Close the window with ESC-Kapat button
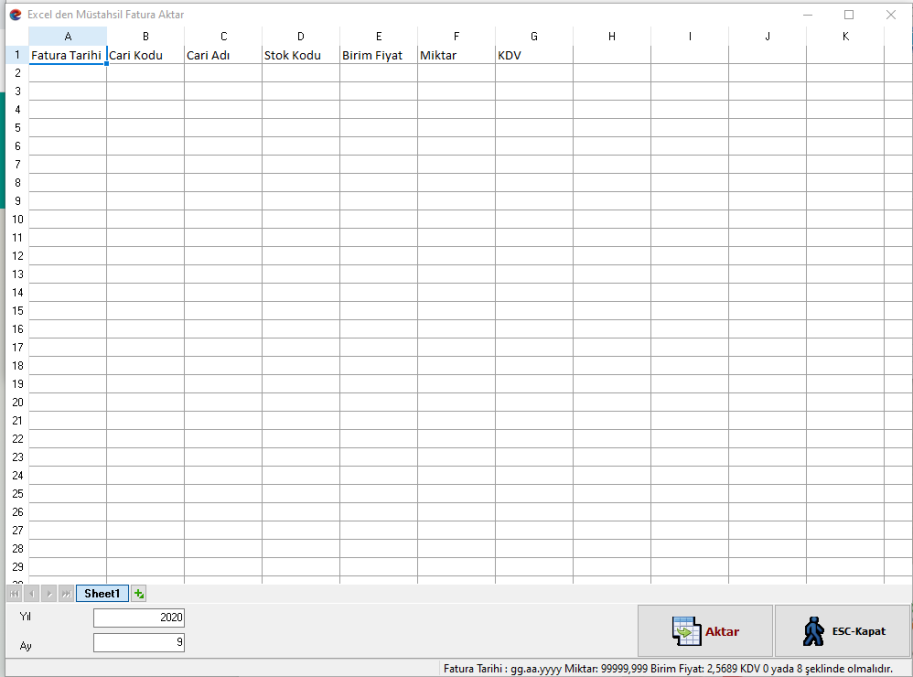 [x=843, y=631]
